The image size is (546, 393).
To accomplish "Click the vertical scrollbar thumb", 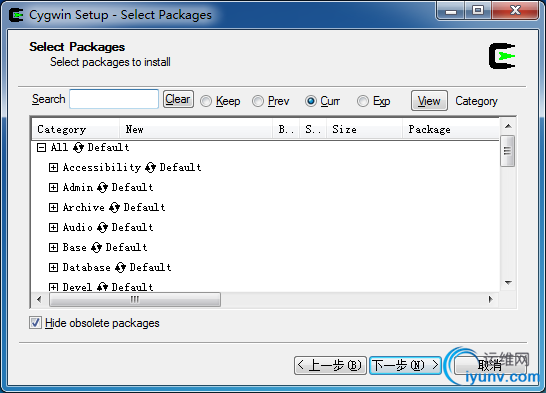I will (508, 151).
